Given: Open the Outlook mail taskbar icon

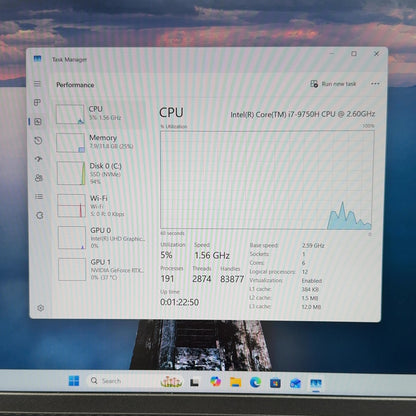Looking at the screenshot, I should coord(295,383).
